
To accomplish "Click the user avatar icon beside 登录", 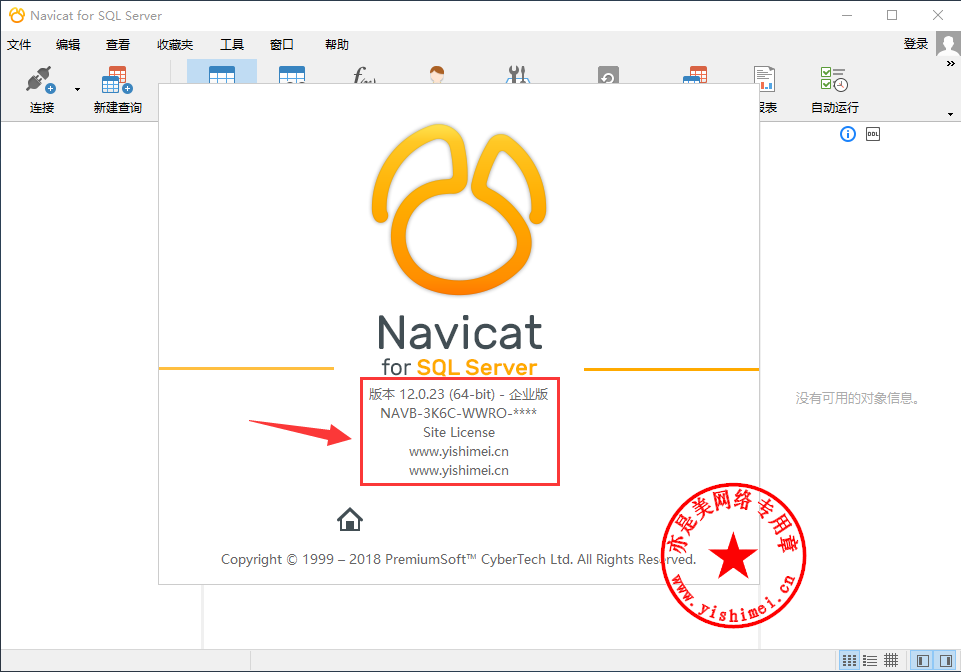I will click(949, 44).
